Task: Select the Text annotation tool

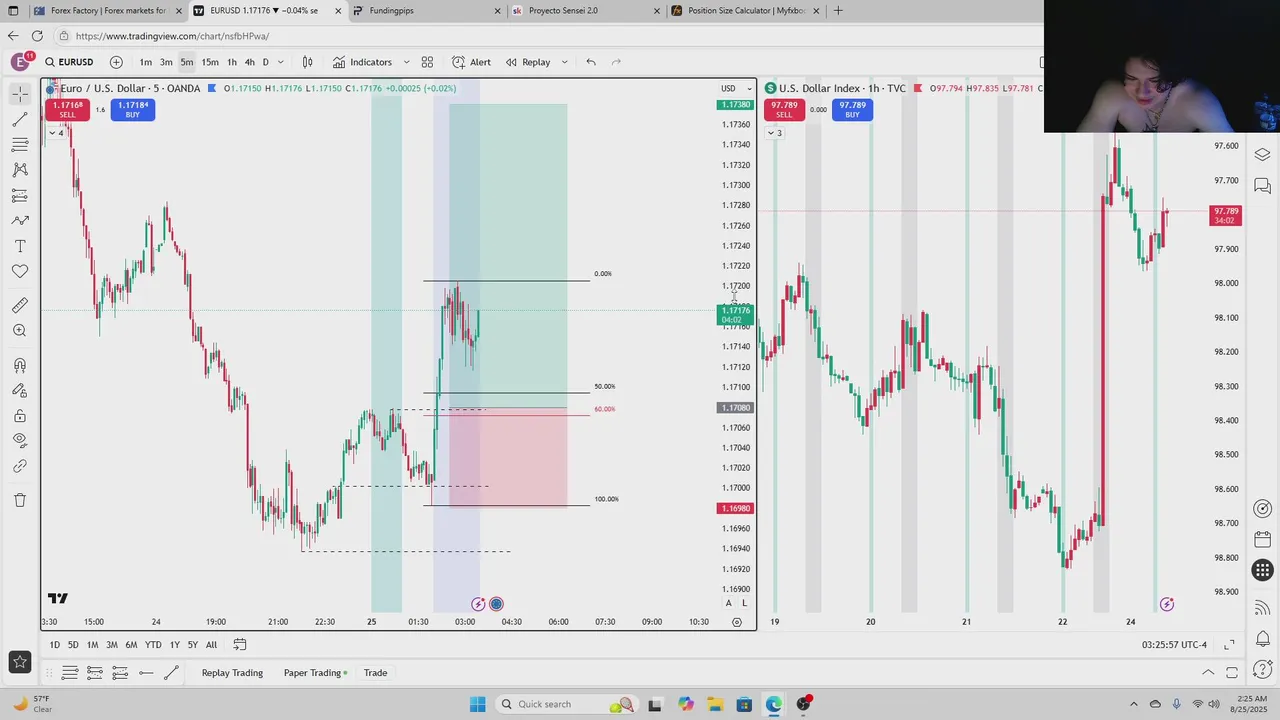Action: click(x=20, y=246)
